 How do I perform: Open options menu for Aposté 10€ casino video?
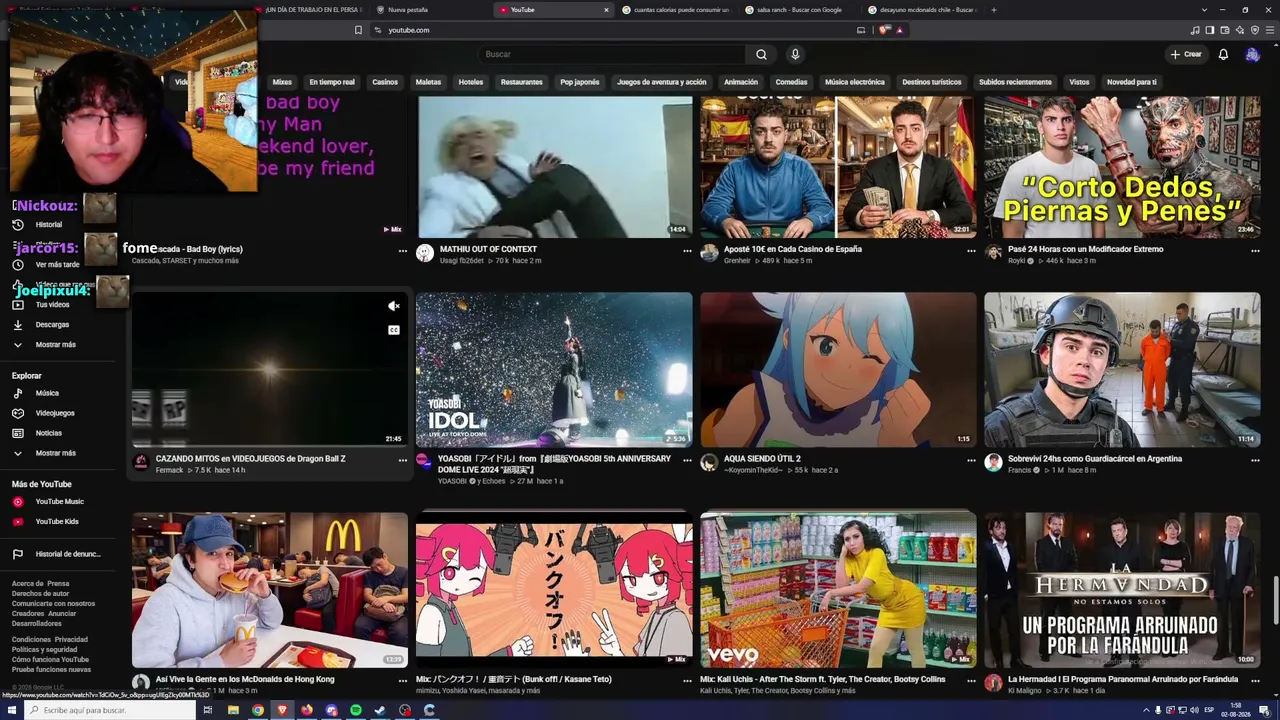tap(971, 251)
